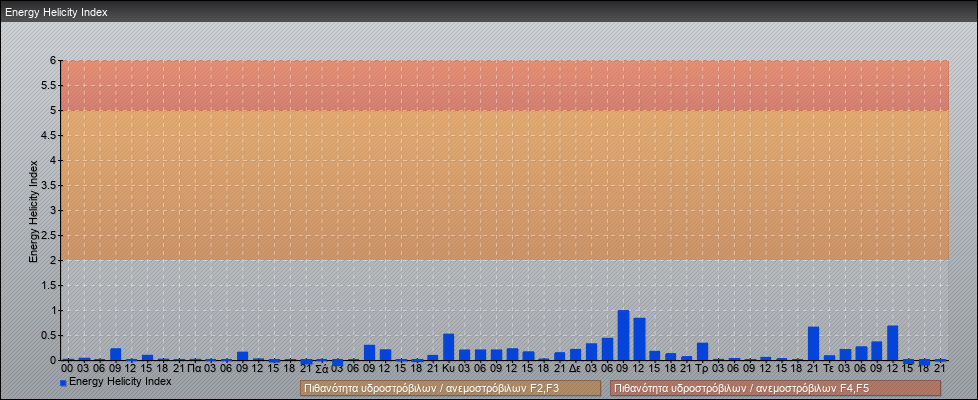The height and width of the screenshot is (400, 978).
Task: Select the Τρ day label on the axis
Action: (x=702, y=368)
